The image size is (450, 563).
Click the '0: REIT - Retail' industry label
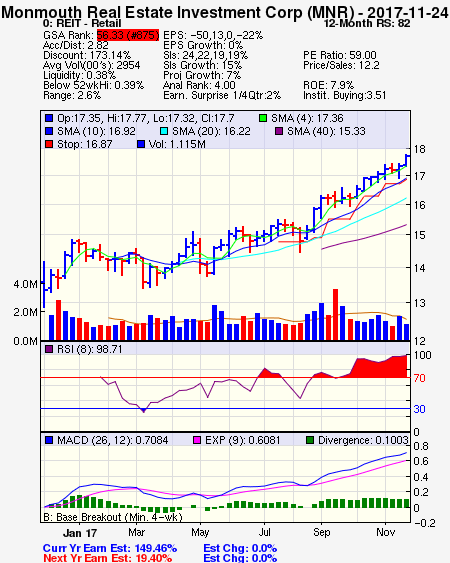tap(82, 23)
